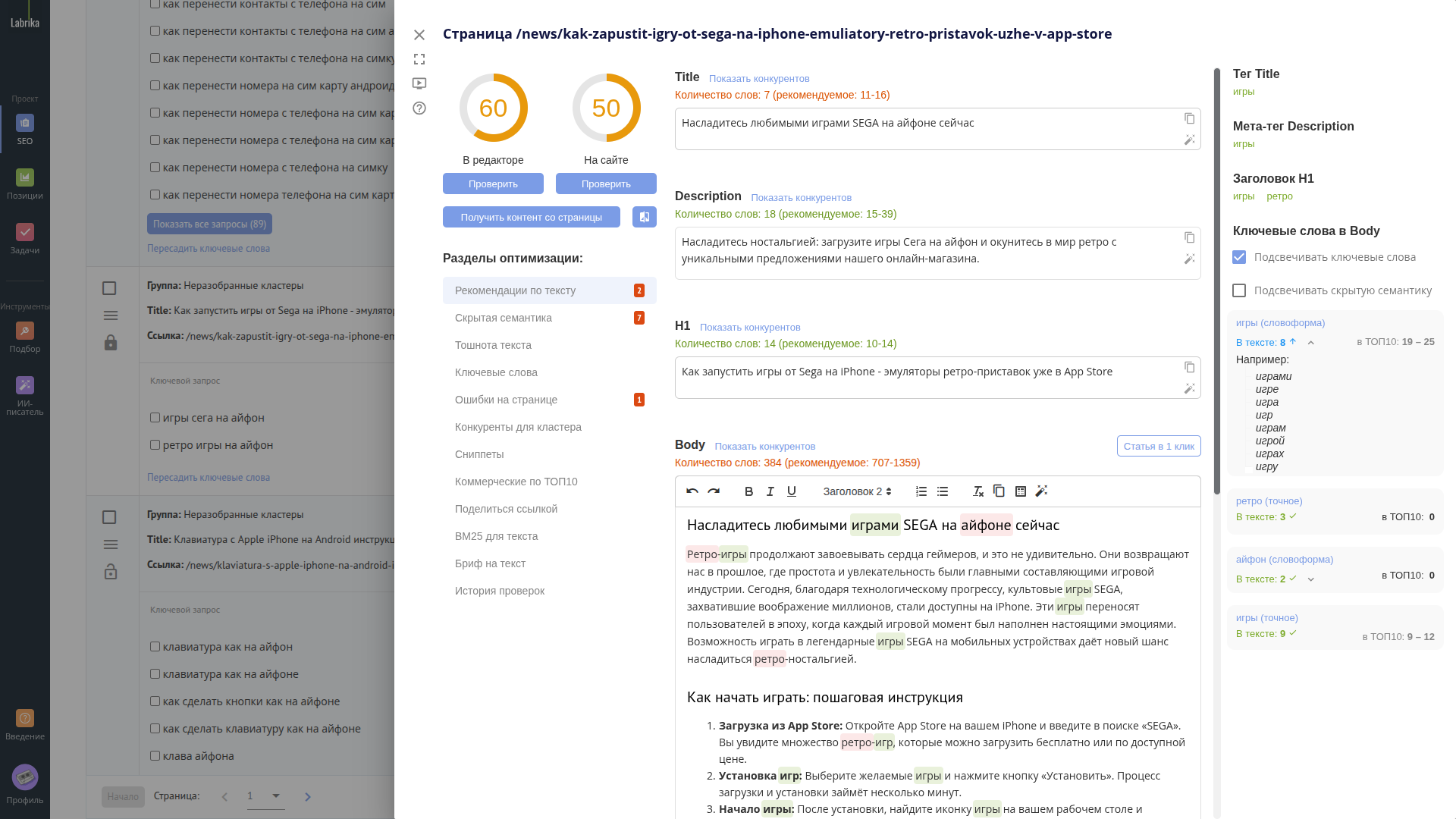The image size is (1456, 819).
Task: Check 'как перенести номера с телефона на симку'
Action: pos(155,168)
